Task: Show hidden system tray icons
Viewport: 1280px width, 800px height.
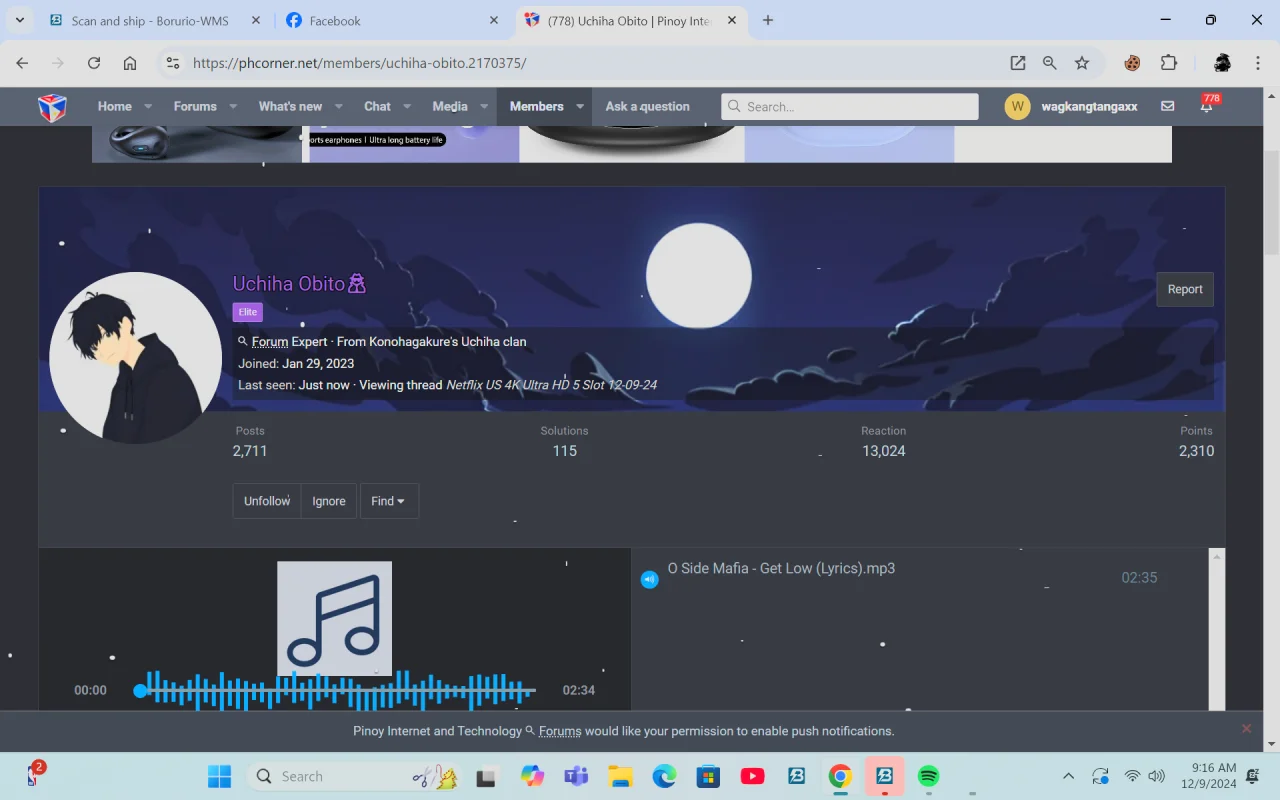Action: [1068, 776]
